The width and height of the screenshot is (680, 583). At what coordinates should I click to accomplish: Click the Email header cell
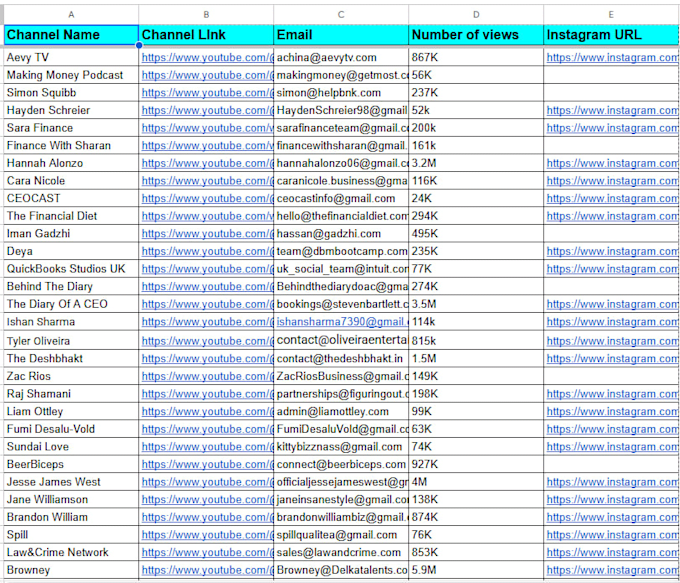coord(341,35)
